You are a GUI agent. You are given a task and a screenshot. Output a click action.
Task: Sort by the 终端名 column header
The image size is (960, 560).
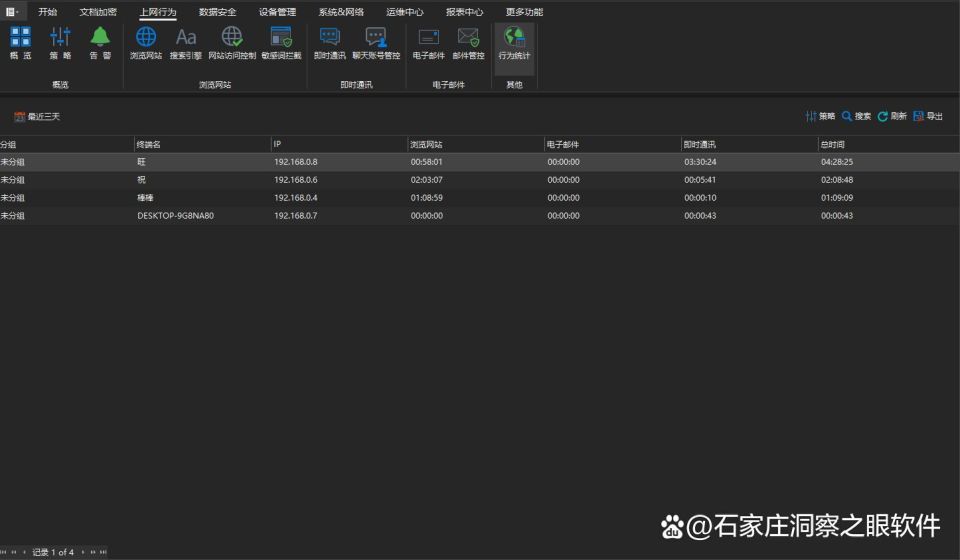tap(203, 144)
